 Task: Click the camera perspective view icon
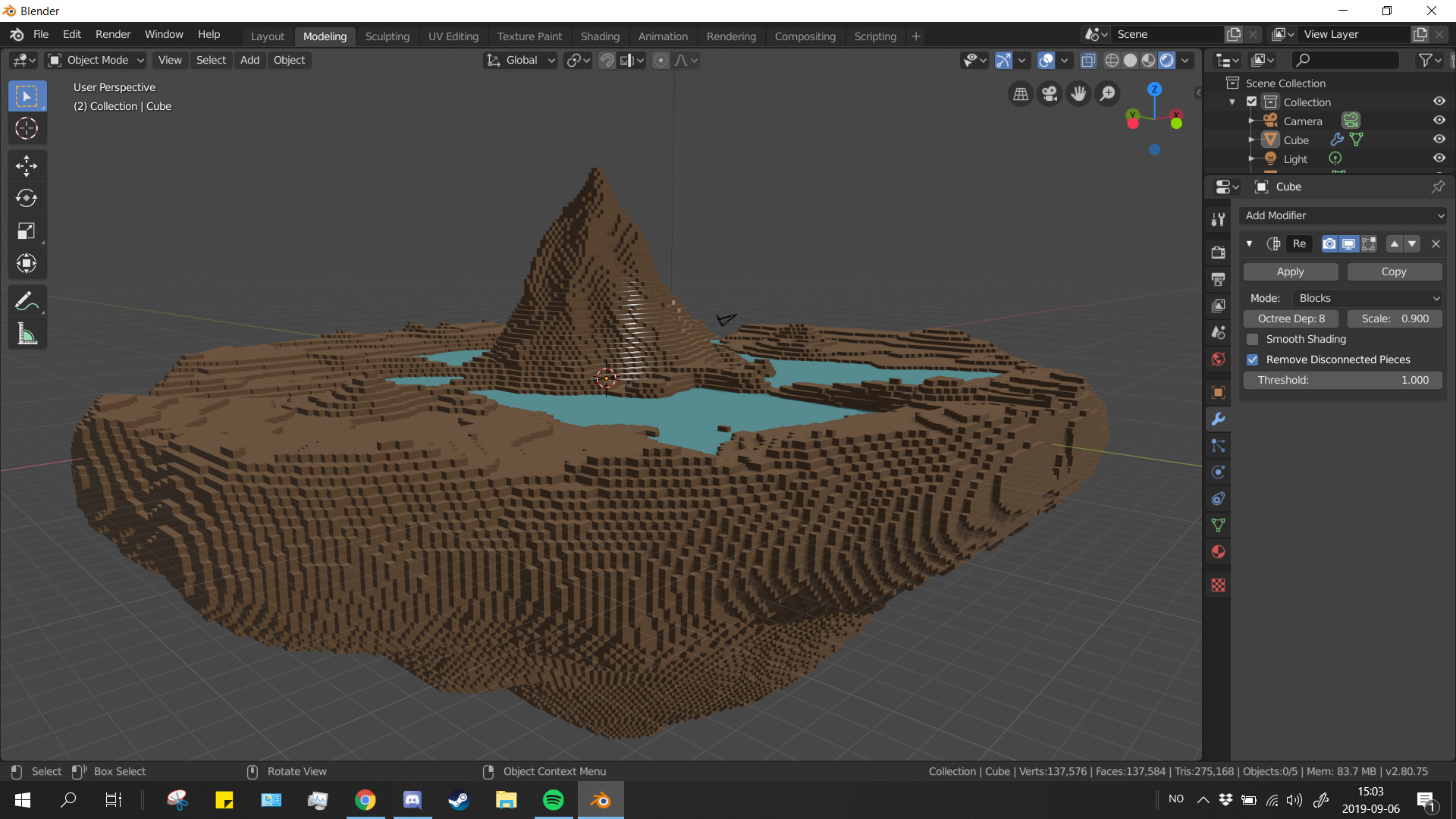click(x=1047, y=92)
